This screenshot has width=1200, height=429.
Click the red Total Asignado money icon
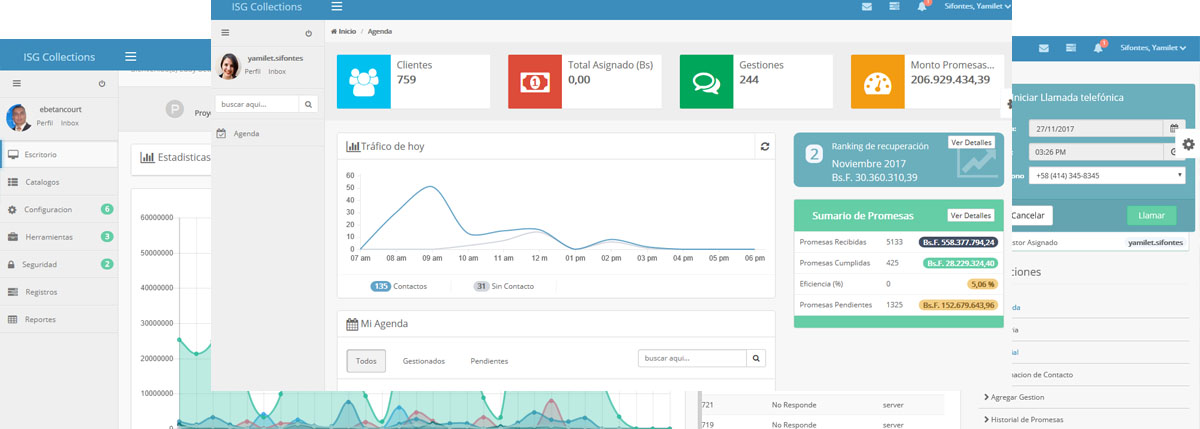(x=534, y=81)
